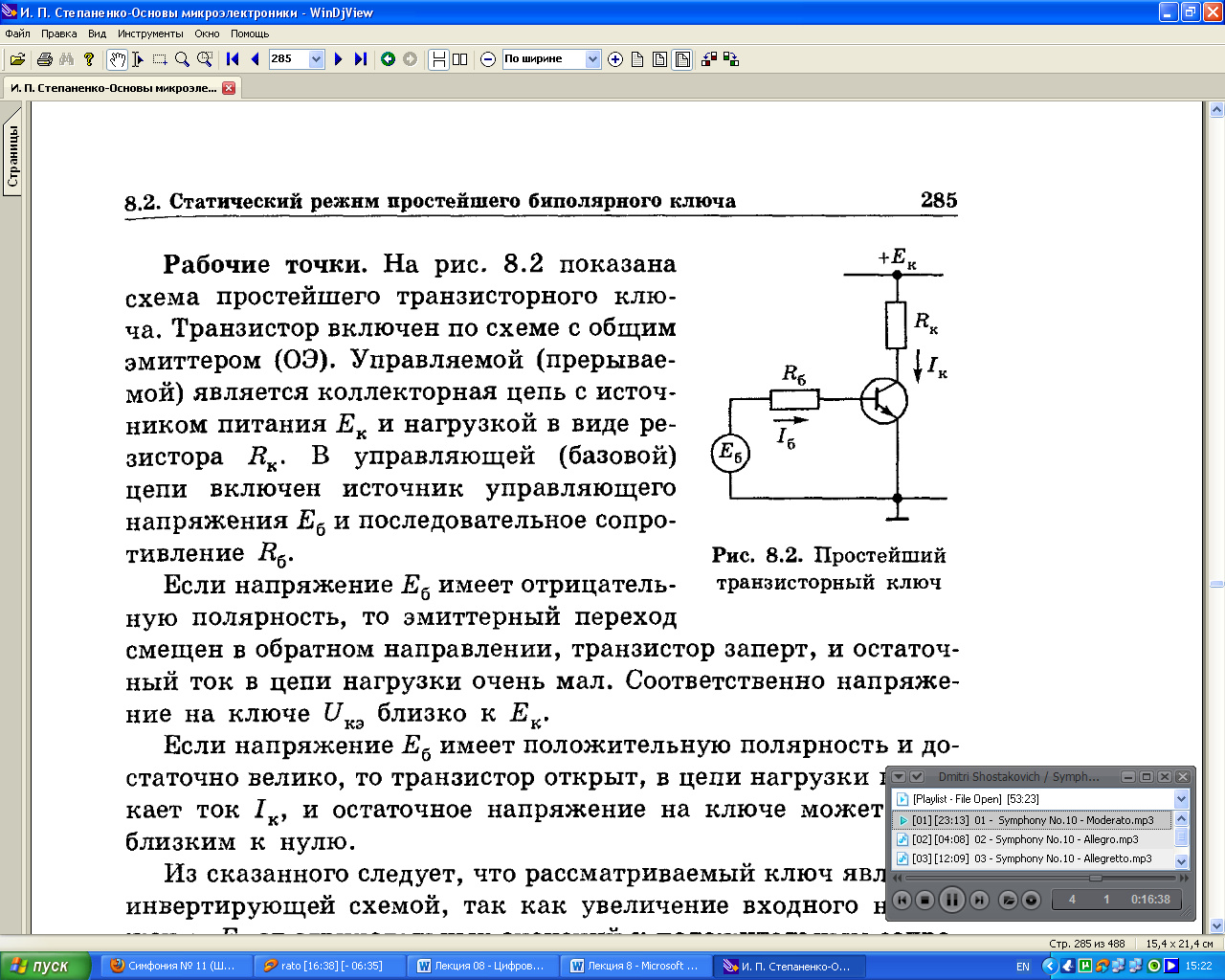Image resolution: width=1225 pixels, height=980 pixels.
Task: Select the zoom-to-rectangle tool
Action: click(205, 59)
